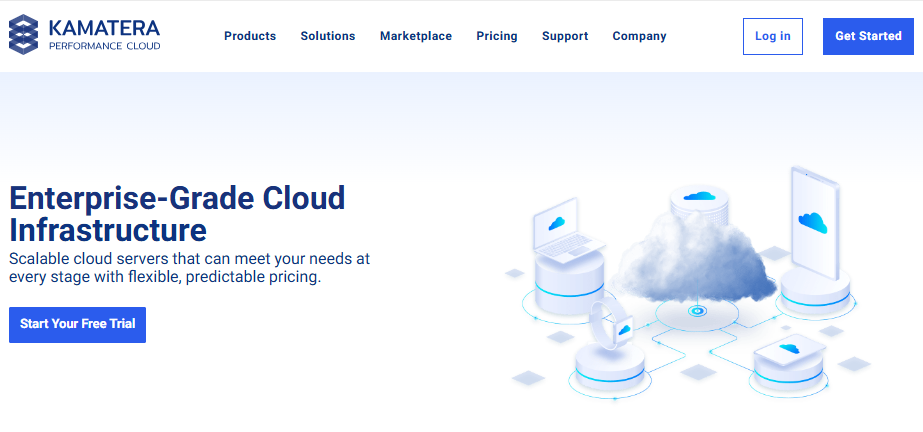This screenshot has width=923, height=432.
Task: Click the scalable cloud servers description text
Action: 189,268
